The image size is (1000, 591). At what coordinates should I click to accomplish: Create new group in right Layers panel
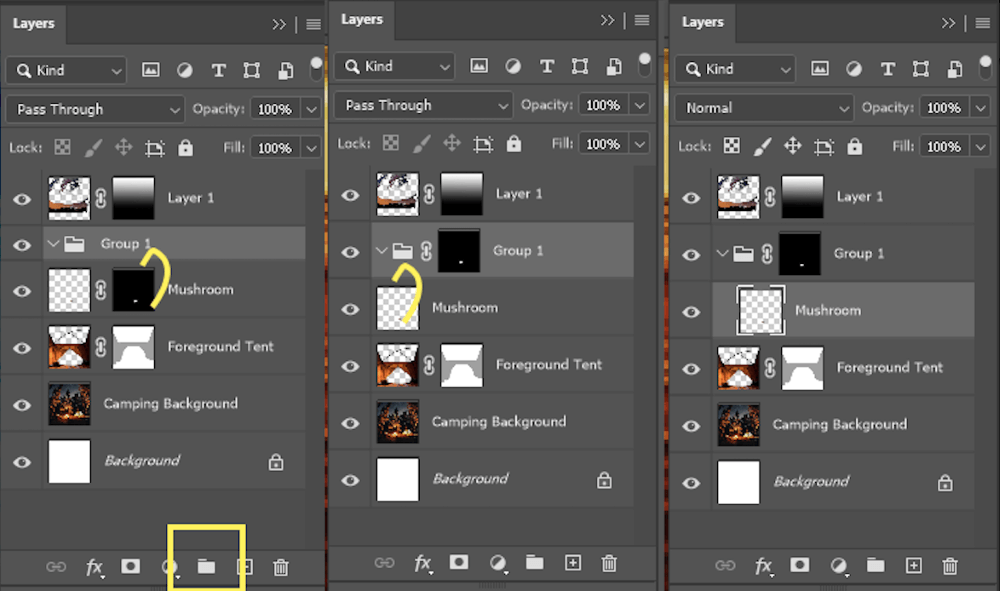875,565
